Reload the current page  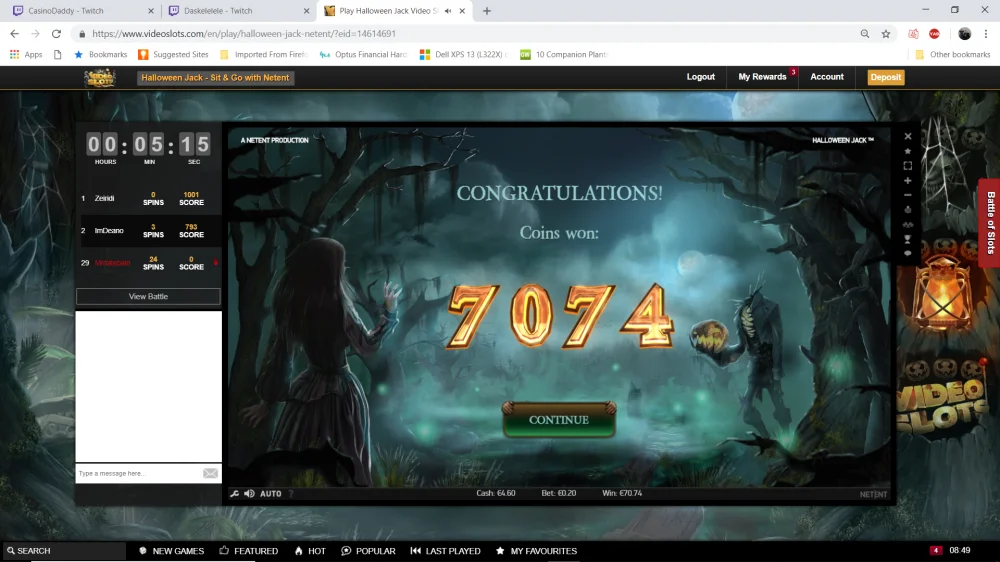pos(56,34)
